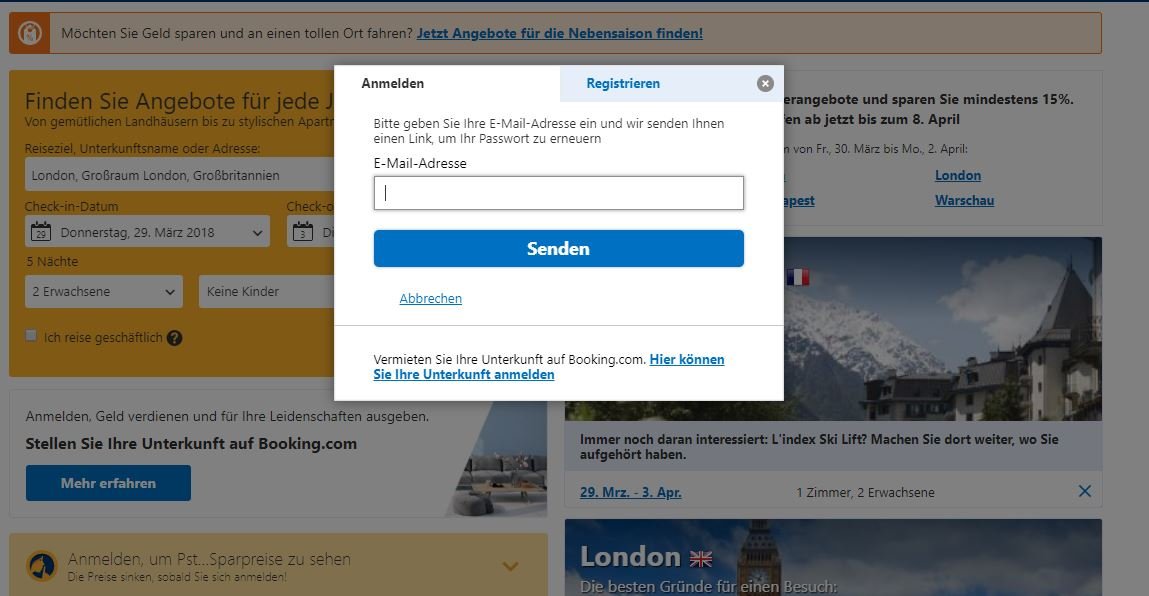Screen dimensions: 1149x596
Task: Select the Anmelden tab
Action: 394,83
